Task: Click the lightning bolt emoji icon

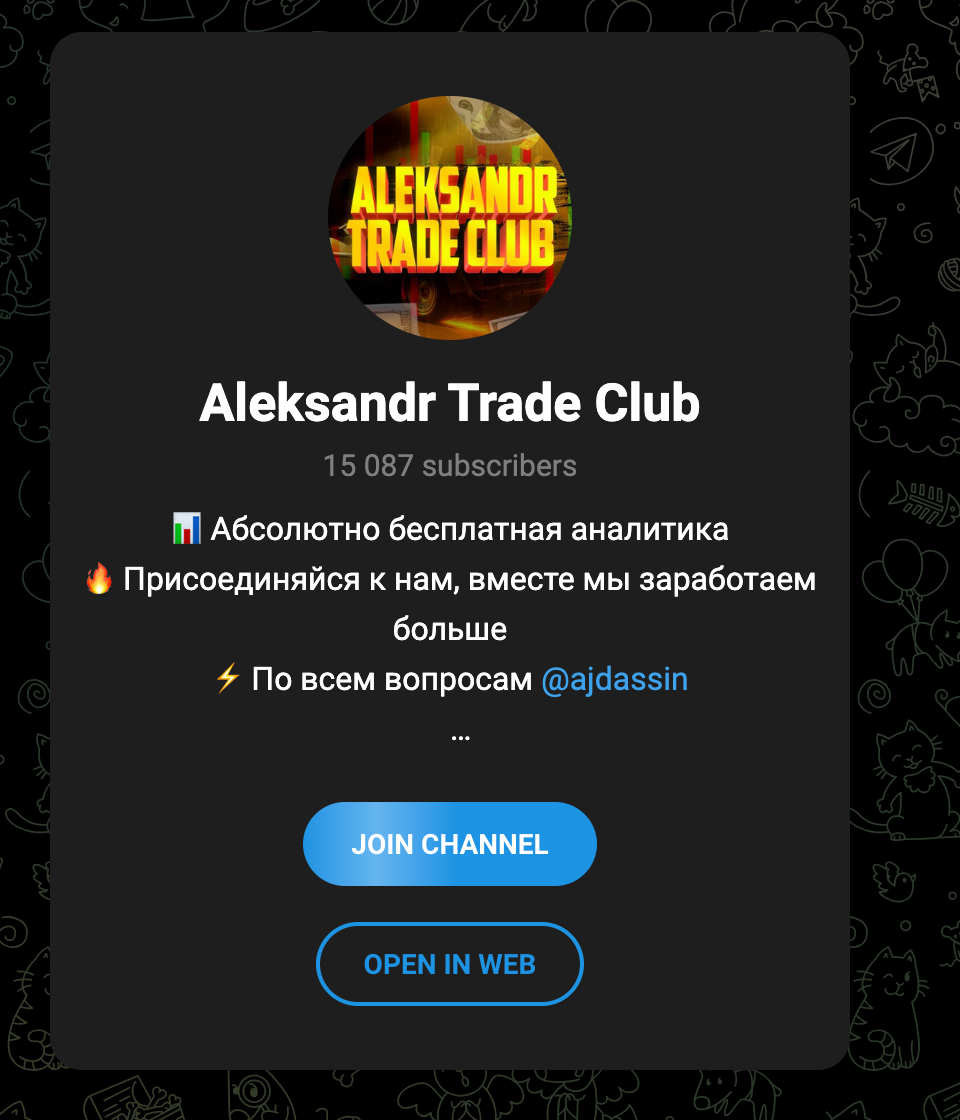Action: (228, 679)
